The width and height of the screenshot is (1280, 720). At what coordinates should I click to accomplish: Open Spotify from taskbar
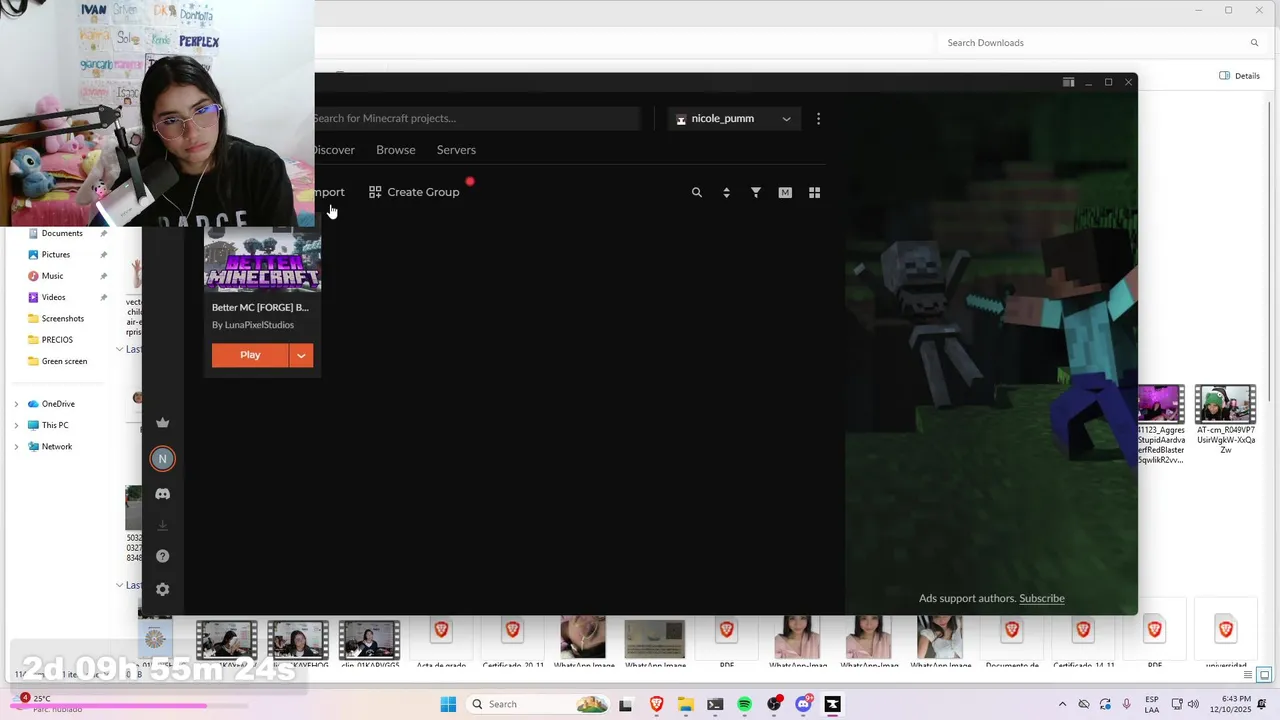pos(744,704)
